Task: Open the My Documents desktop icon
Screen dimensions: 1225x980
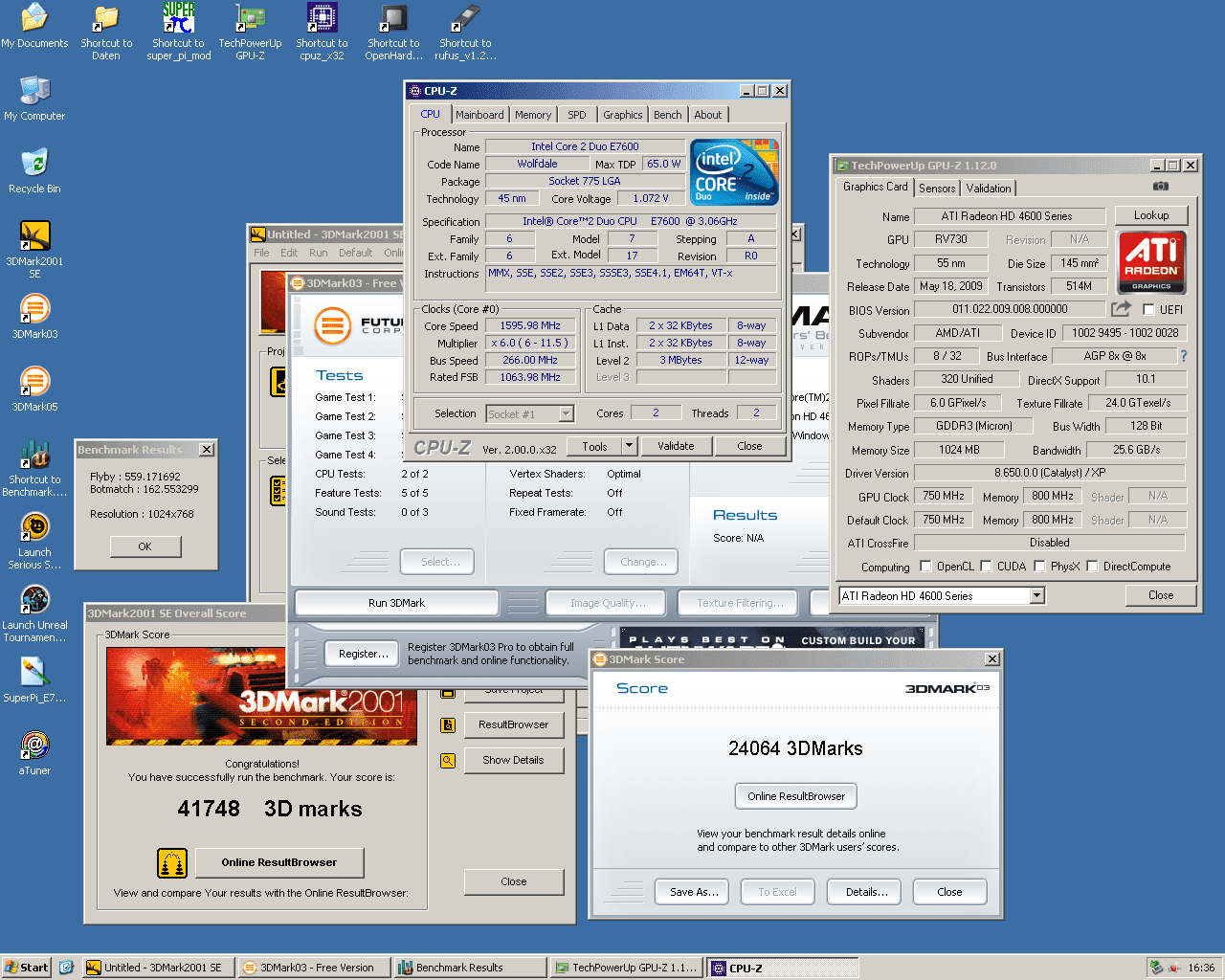Action: tap(34, 27)
